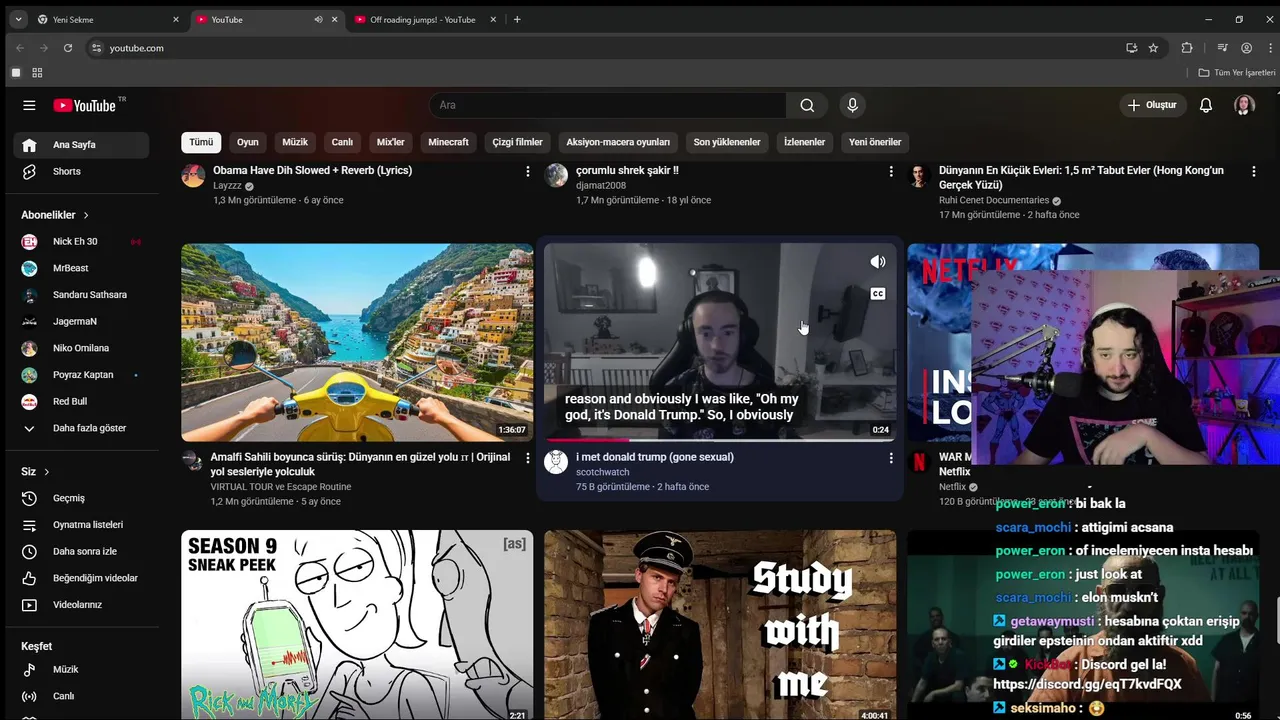The width and height of the screenshot is (1280, 720).
Task: Mute the inline preview with speaker icon
Action: [x=877, y=262]
